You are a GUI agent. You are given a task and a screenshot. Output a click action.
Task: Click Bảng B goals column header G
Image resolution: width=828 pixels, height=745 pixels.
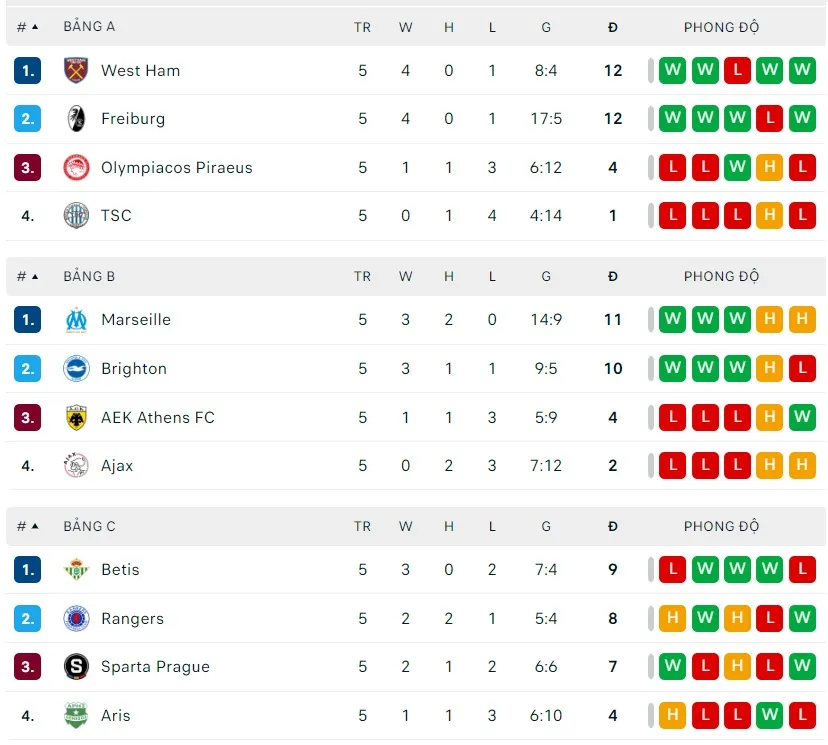[546, 277]
